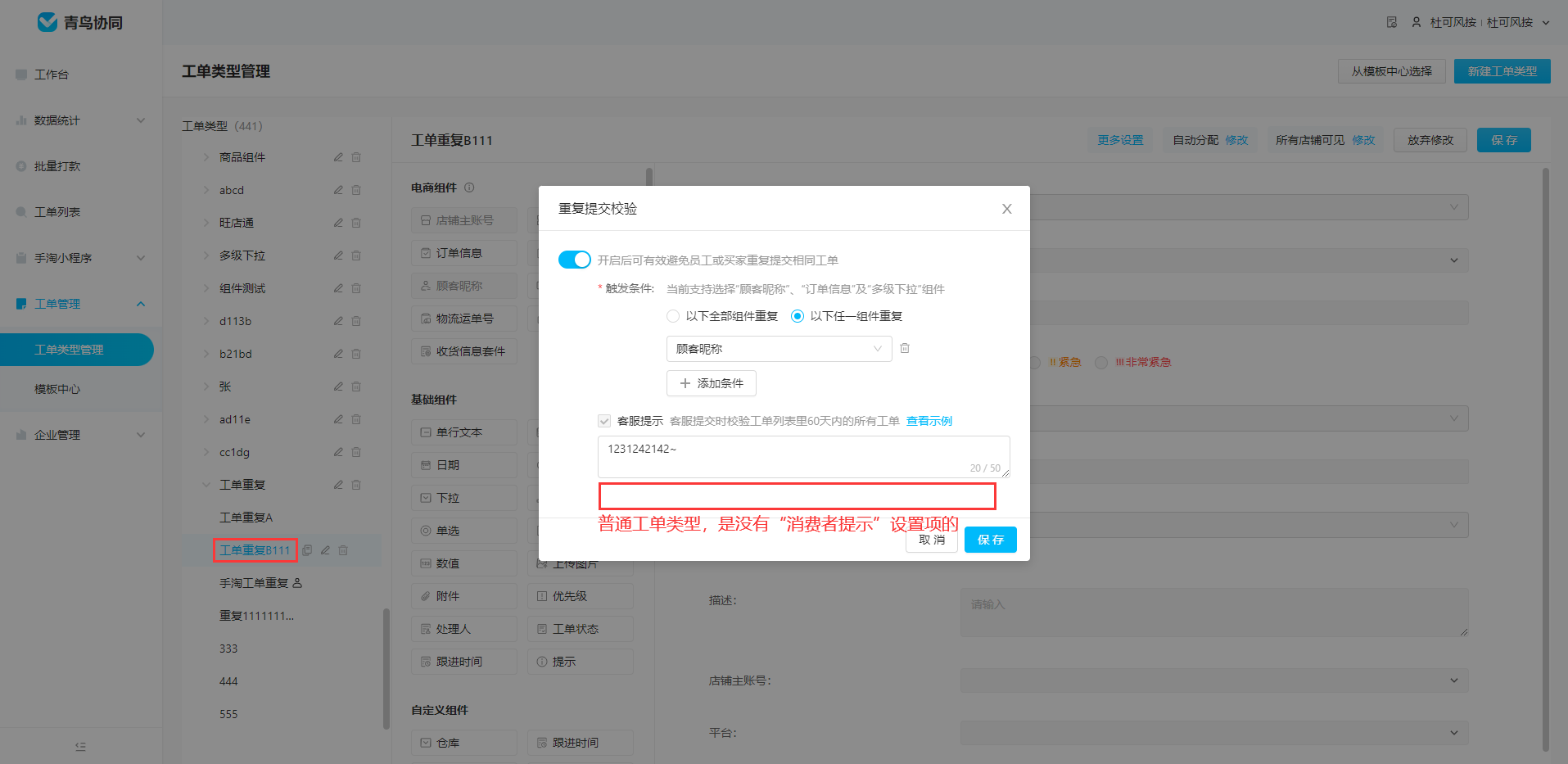Copy the 工单重复B111 type

[x=307, y=550]
